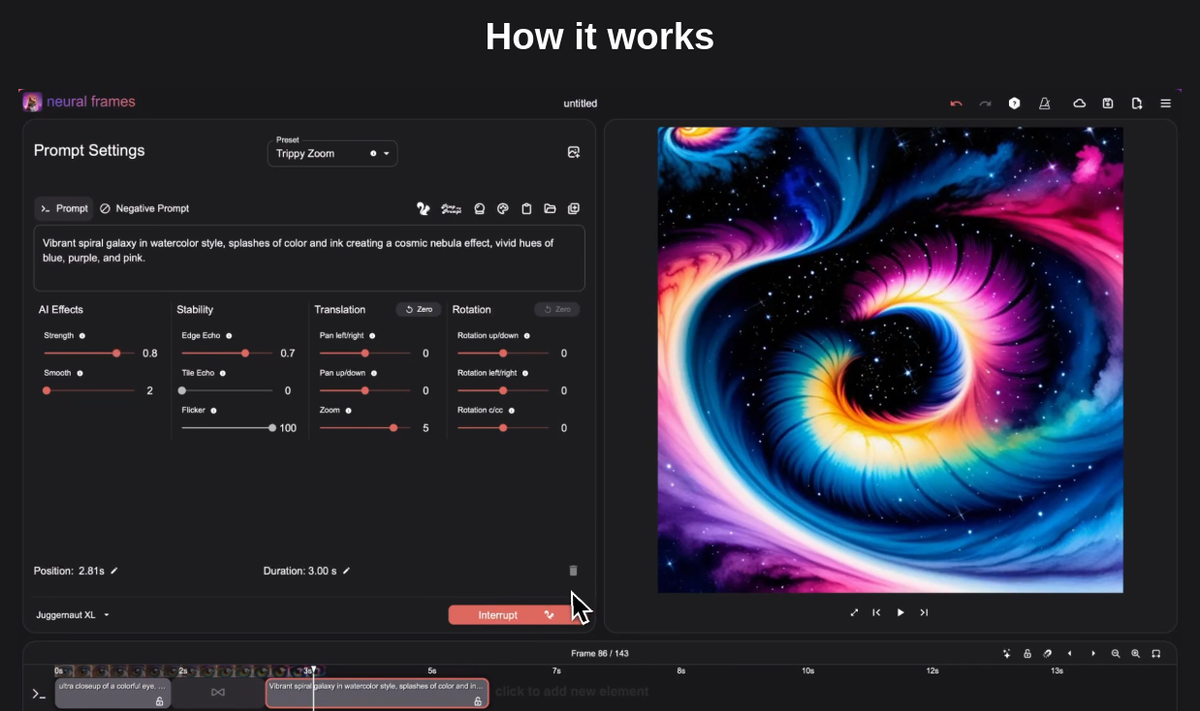Click the duplicate-with-plus icon in prompt toolbar
Image resolution: width=1200 pixels, height=711 pixels.
(573, 209)
